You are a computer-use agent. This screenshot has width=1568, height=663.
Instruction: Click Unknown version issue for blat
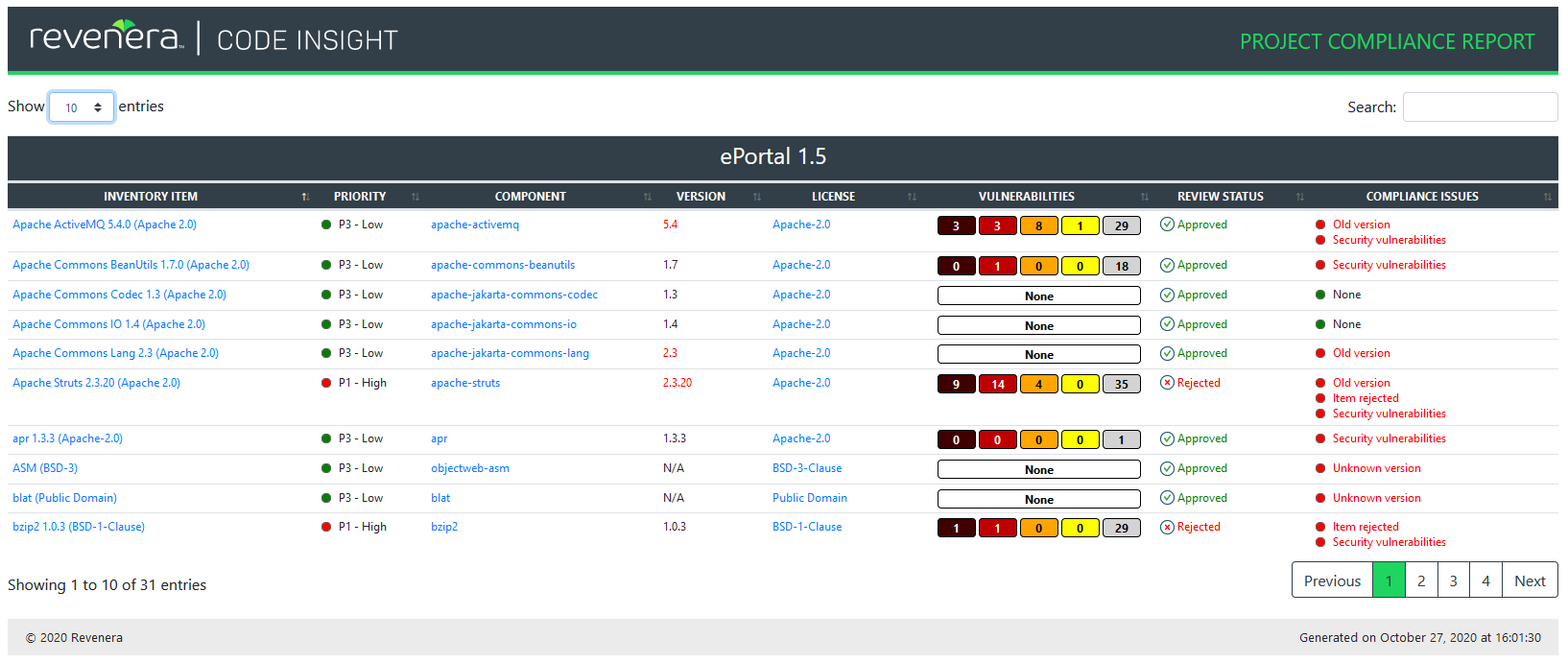1376,498
